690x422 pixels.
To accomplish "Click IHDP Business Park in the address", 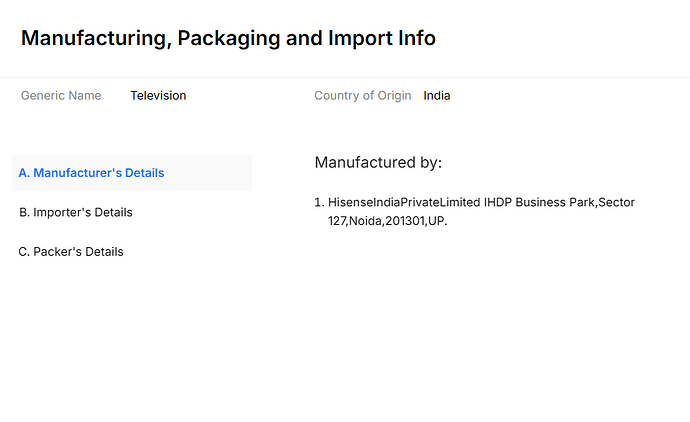I will pyautogui.click(x=538, y=202).
